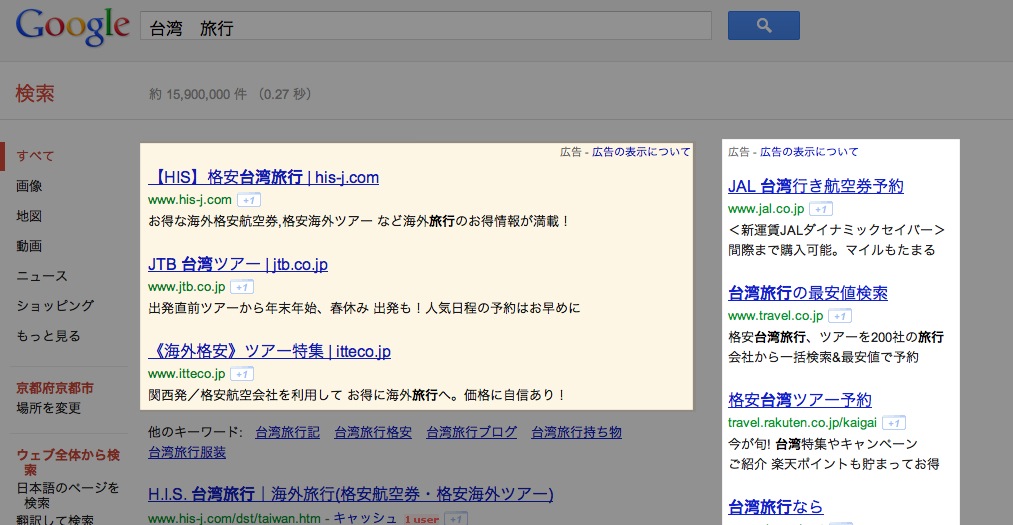This screenshot has width=1013, height=525.
Task: Click www.his-j.com green URL
Action: [190, 200]
